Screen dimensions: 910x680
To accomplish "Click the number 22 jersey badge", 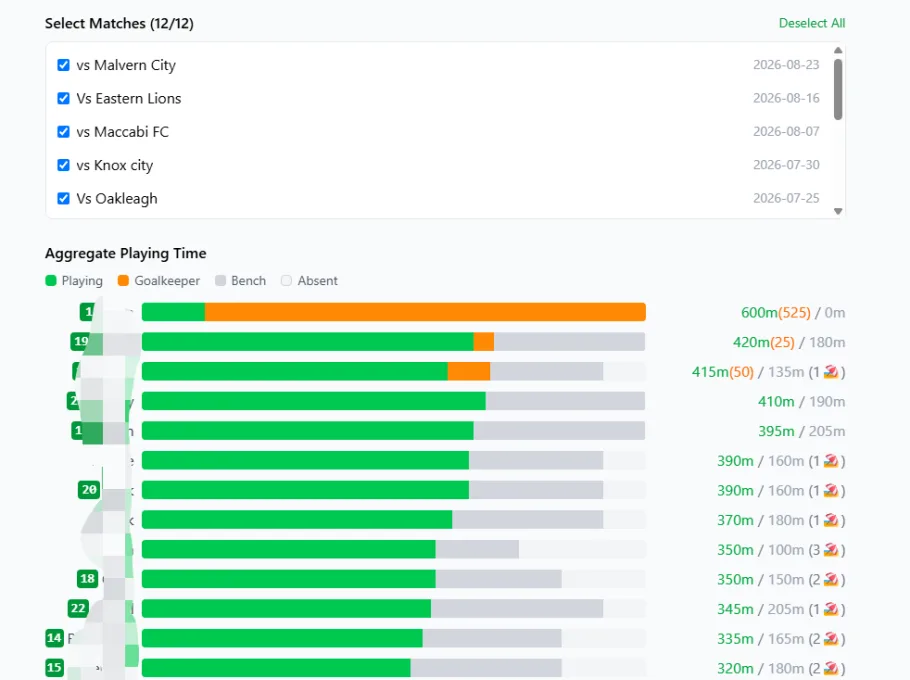I will [x=78, y=608].
